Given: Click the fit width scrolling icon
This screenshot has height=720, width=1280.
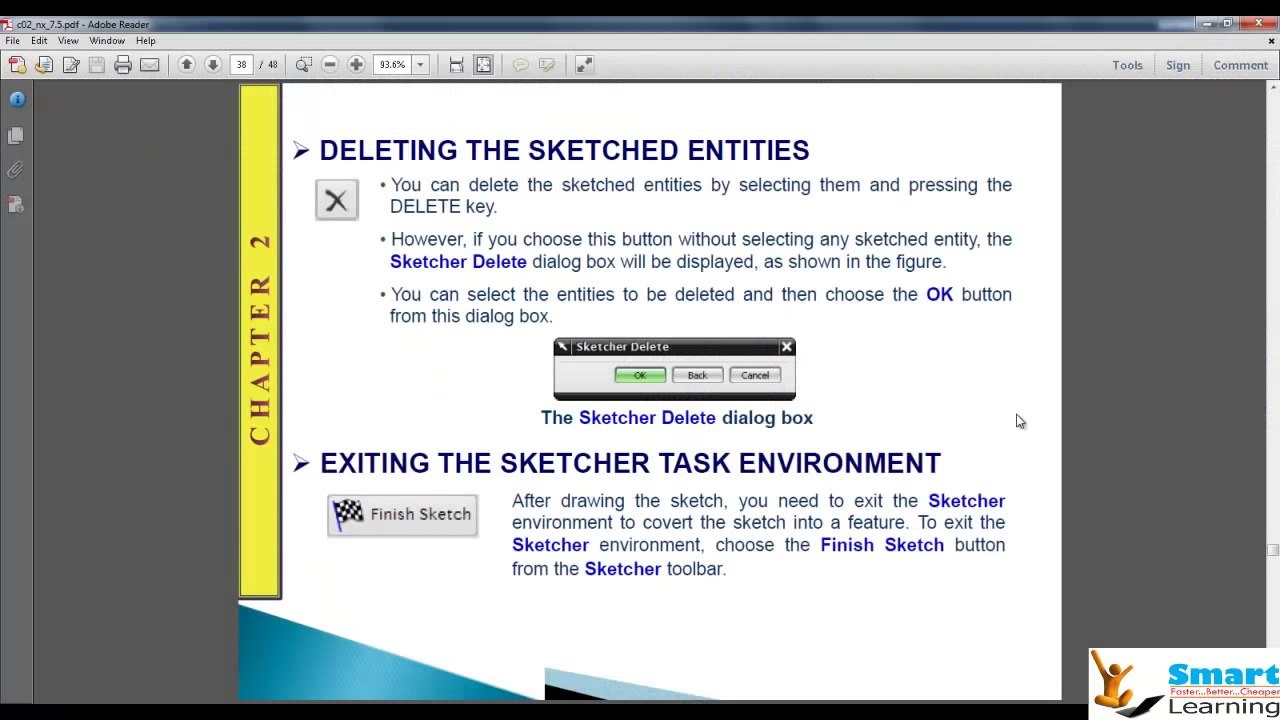Looking at the screenshot, I should (x=456, y=65).
